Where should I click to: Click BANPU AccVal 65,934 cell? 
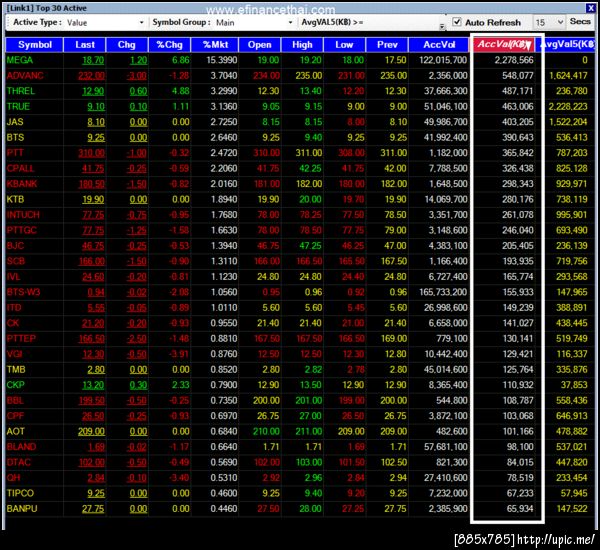520,509
